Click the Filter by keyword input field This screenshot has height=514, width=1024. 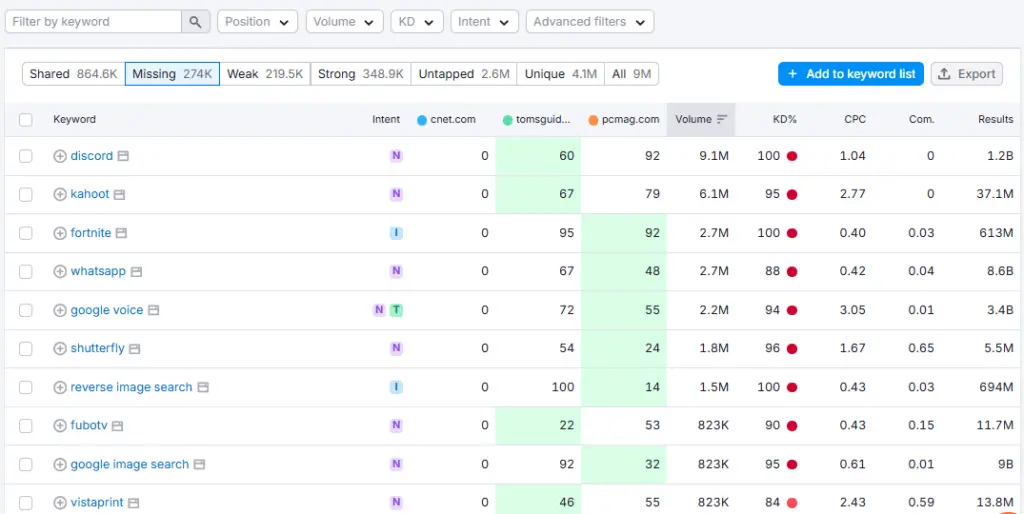click(93, 21)
